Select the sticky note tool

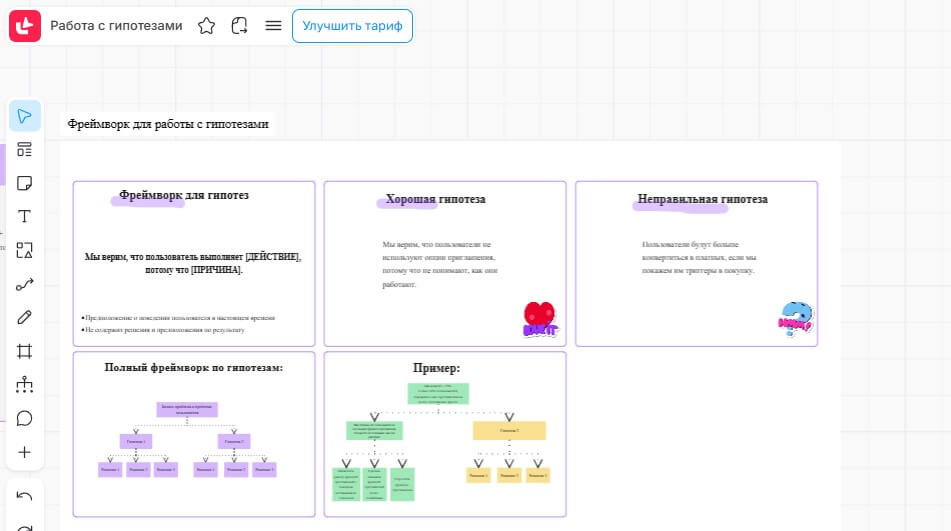(x=25, y=183)
